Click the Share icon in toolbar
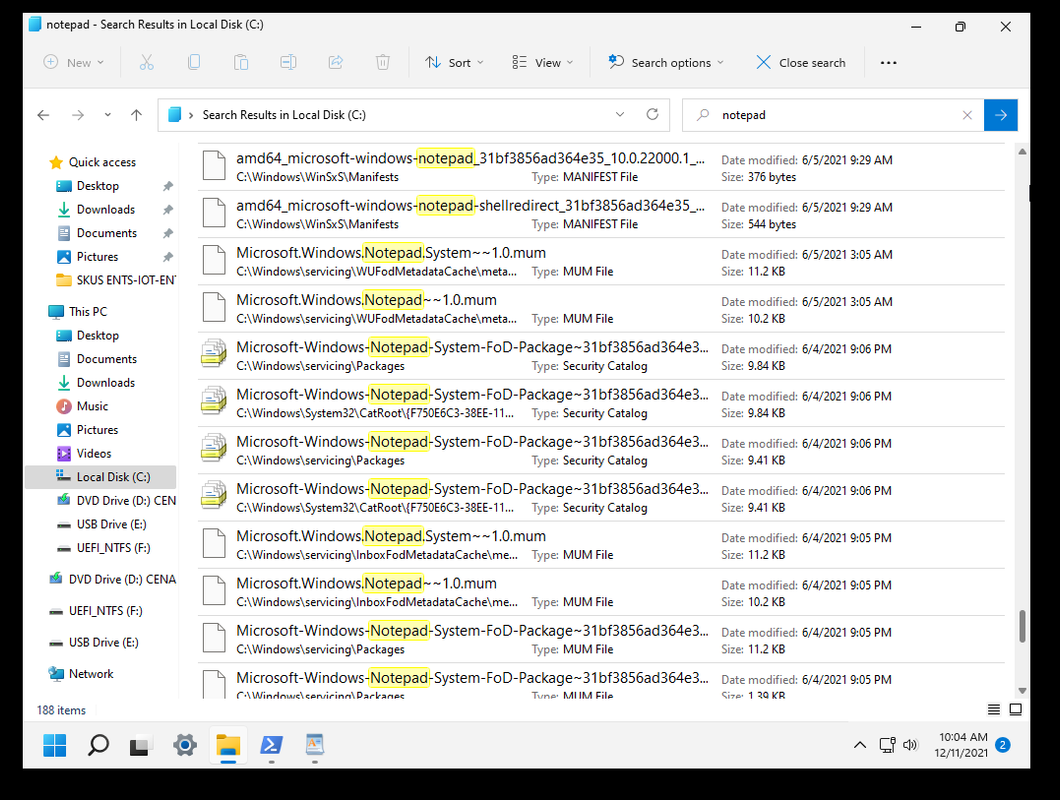 [x=335, y=62]
